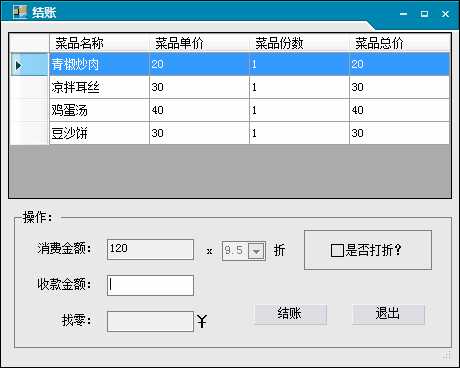Minimize the 结账 window

point(404,14)
